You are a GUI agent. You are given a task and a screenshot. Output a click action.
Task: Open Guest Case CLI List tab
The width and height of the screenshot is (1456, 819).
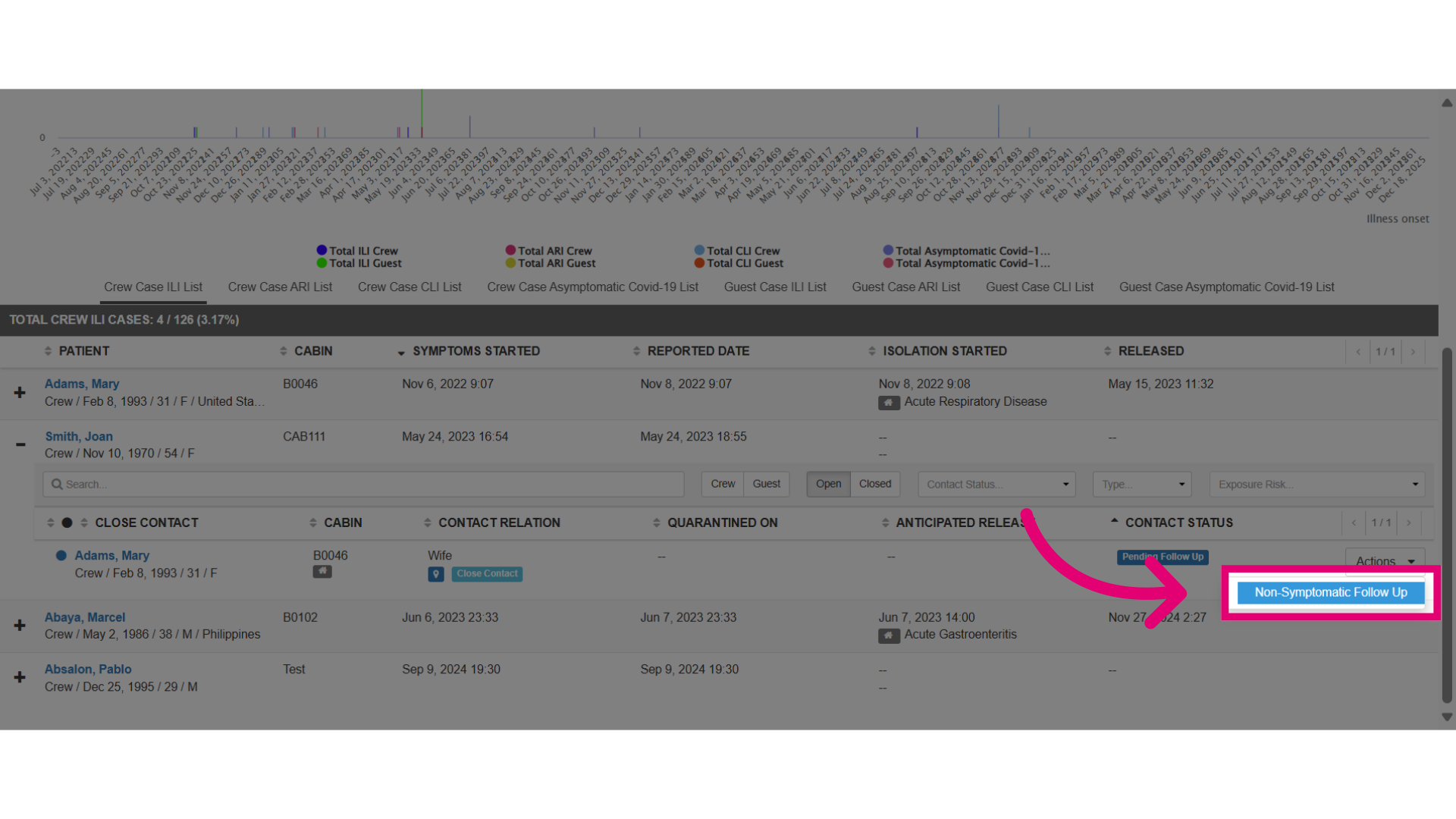pyautogui.click(x=1040, y=287)
